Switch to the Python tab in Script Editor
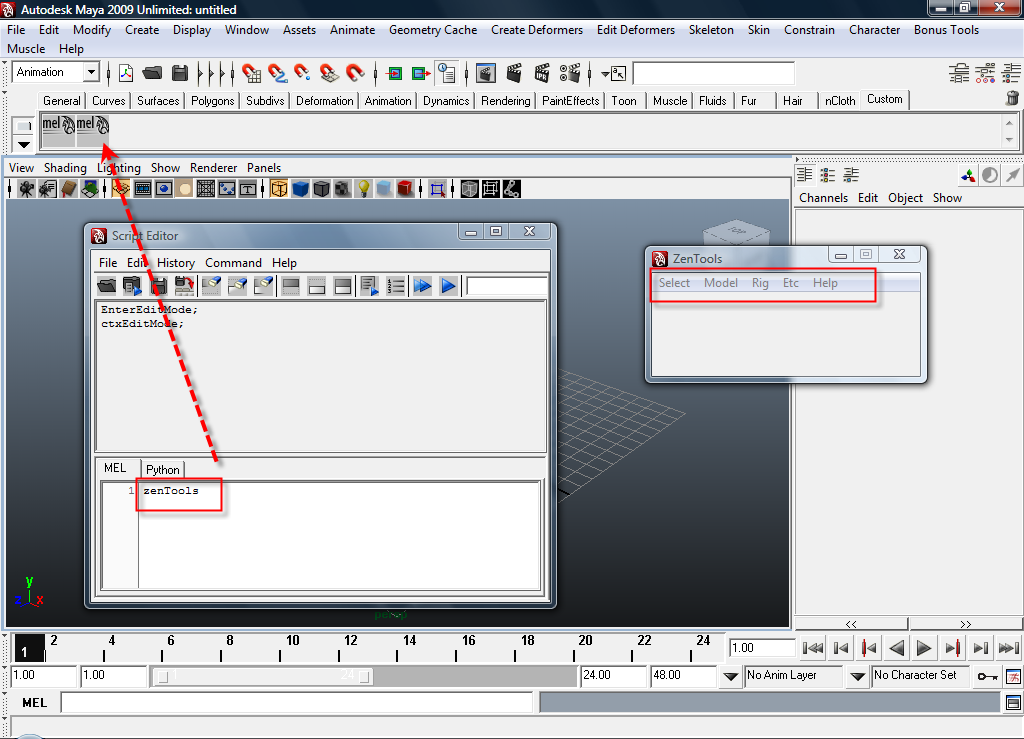1024x739 pixels. coord(163,469)
